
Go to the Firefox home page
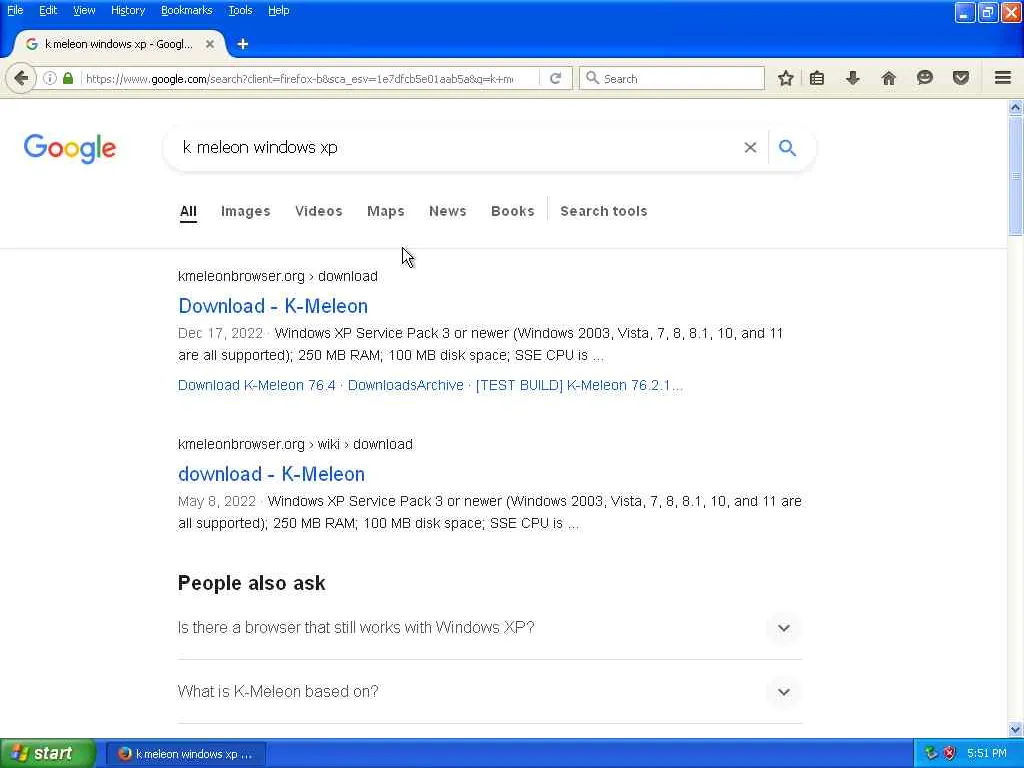tap(888, 78)
